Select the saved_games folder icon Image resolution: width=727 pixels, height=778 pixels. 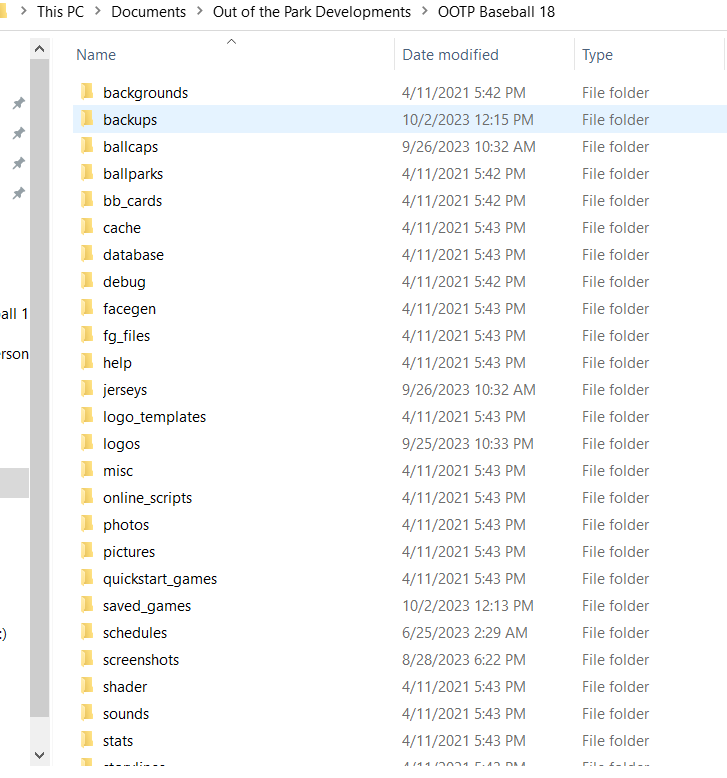[x=87, y=604]
